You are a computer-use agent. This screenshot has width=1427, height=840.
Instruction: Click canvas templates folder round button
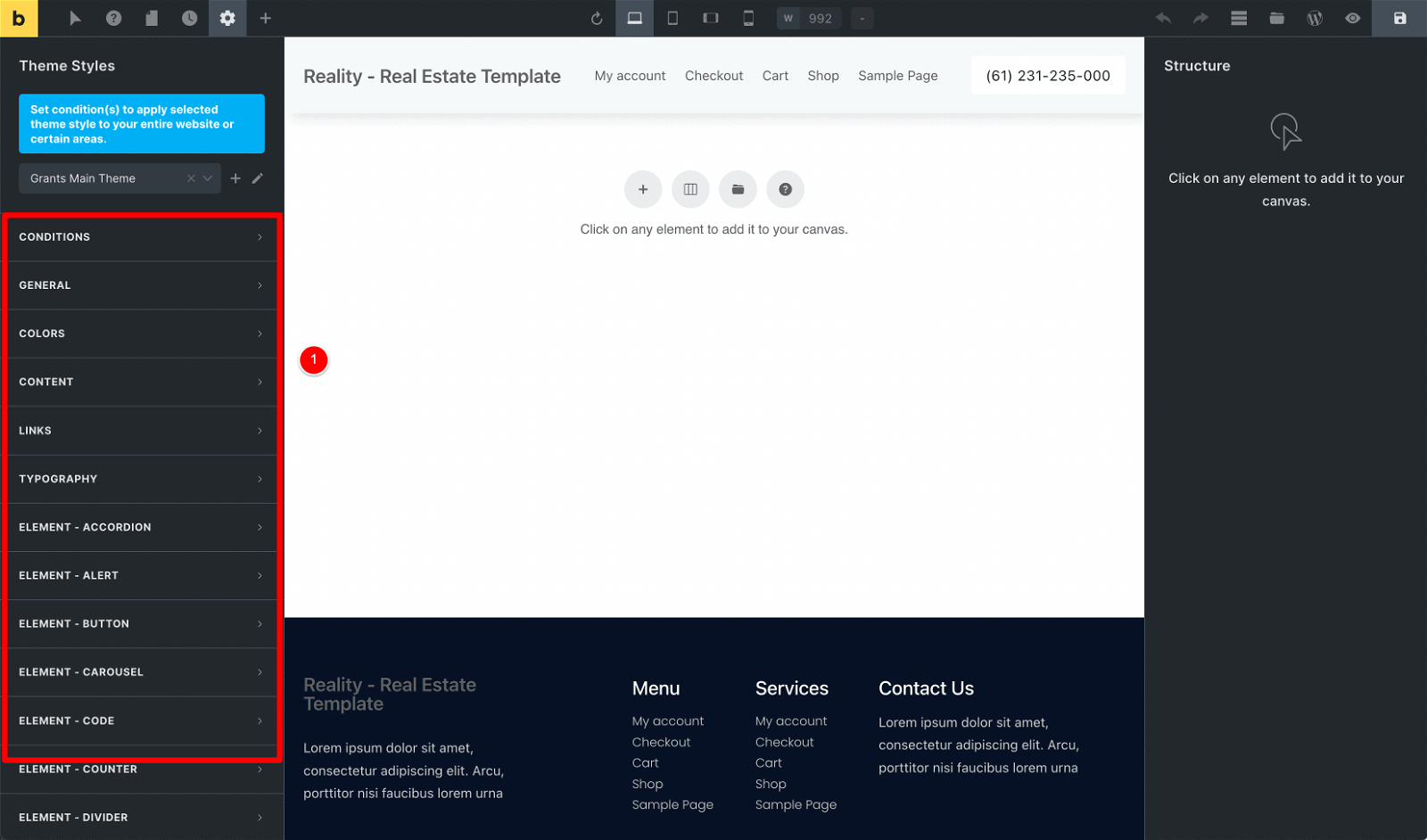click(738, 189)
